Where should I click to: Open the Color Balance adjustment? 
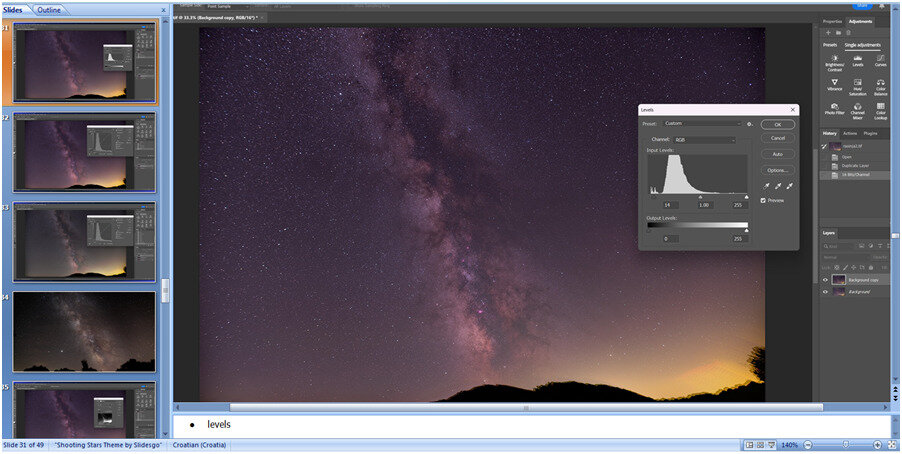[881, 82]
